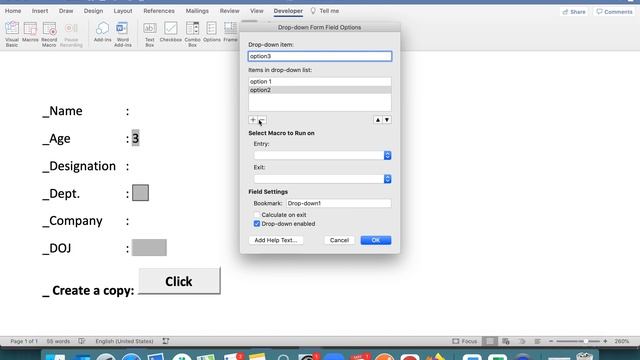Open the Macros list

coord(30,33)
